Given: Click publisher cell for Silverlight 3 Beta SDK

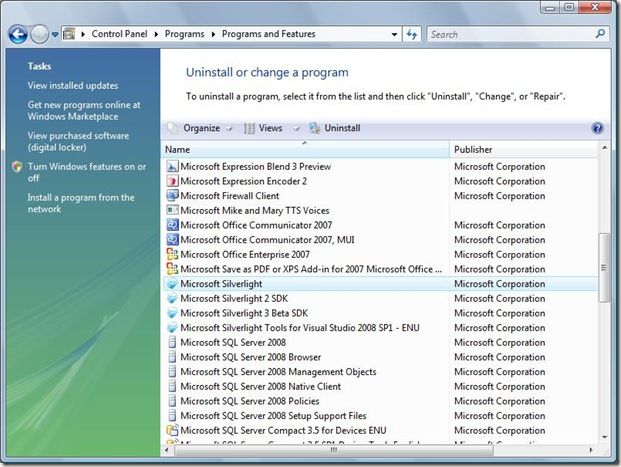Looking at the screenshot, I should tap(499, 313).
